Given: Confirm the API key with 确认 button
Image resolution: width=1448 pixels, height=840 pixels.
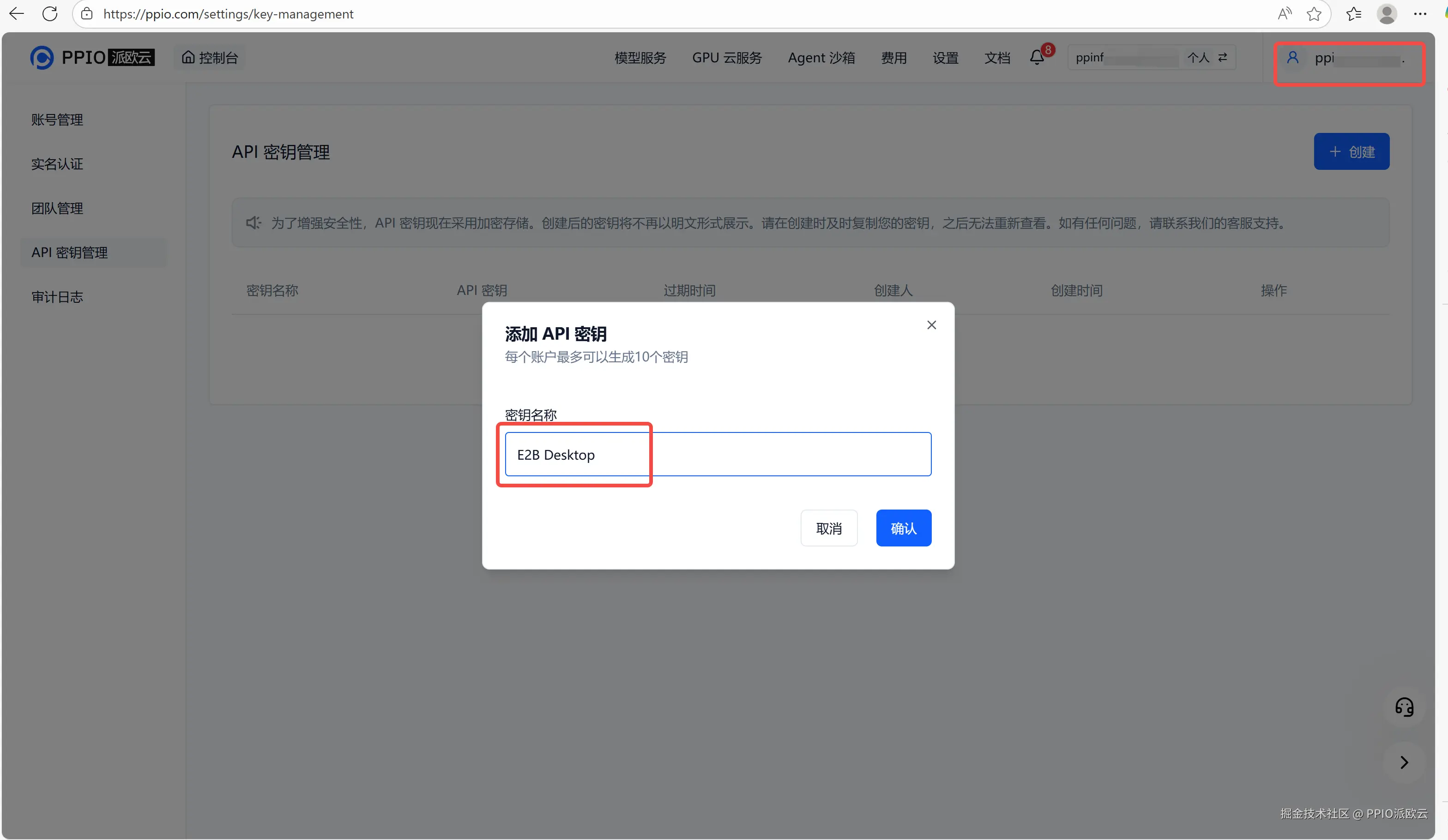Looking at the screenshot, I should point(903,528).
